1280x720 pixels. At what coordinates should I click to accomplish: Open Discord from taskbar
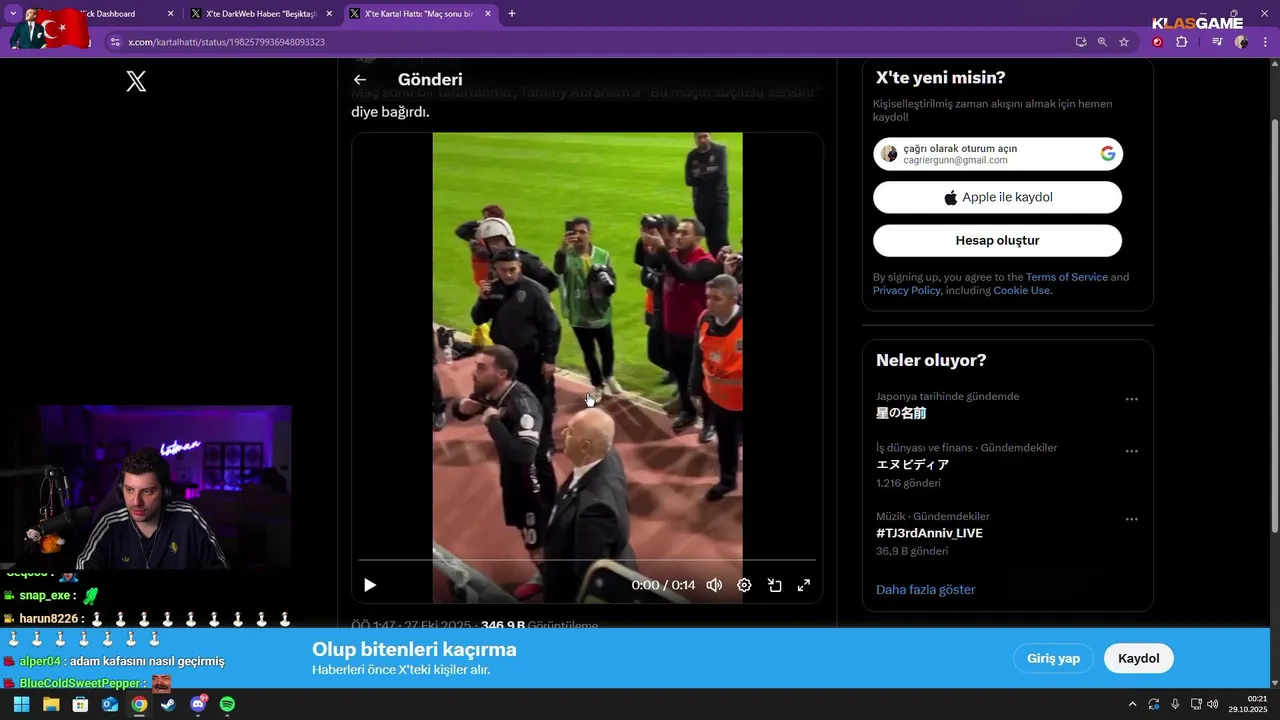(x=198, y=704)
